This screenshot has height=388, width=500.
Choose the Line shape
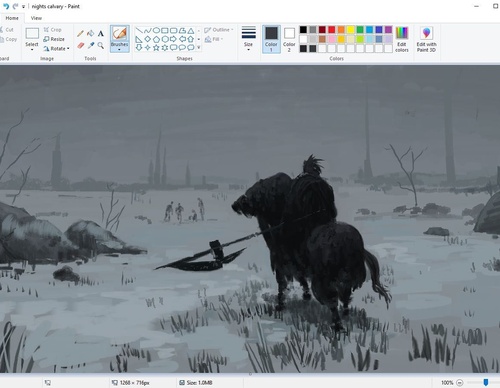[x=139, y=31]
